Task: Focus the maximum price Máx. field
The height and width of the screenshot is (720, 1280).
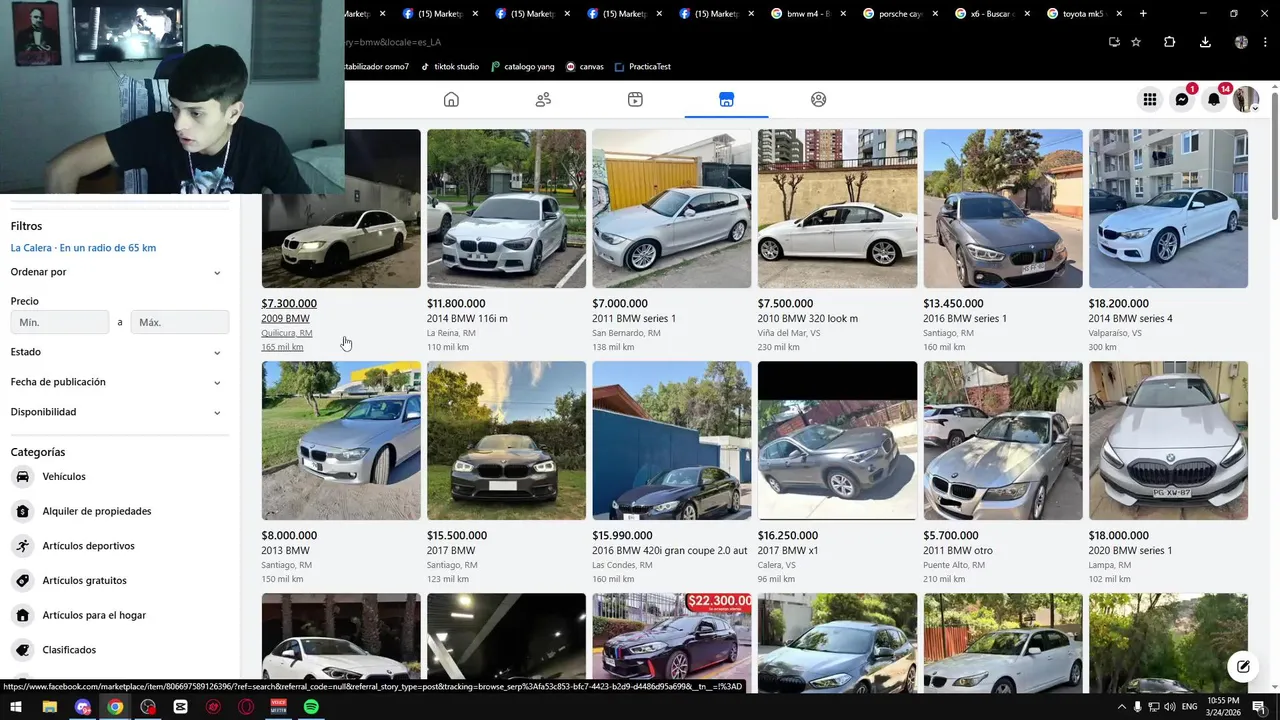Action: coord(180,322)
